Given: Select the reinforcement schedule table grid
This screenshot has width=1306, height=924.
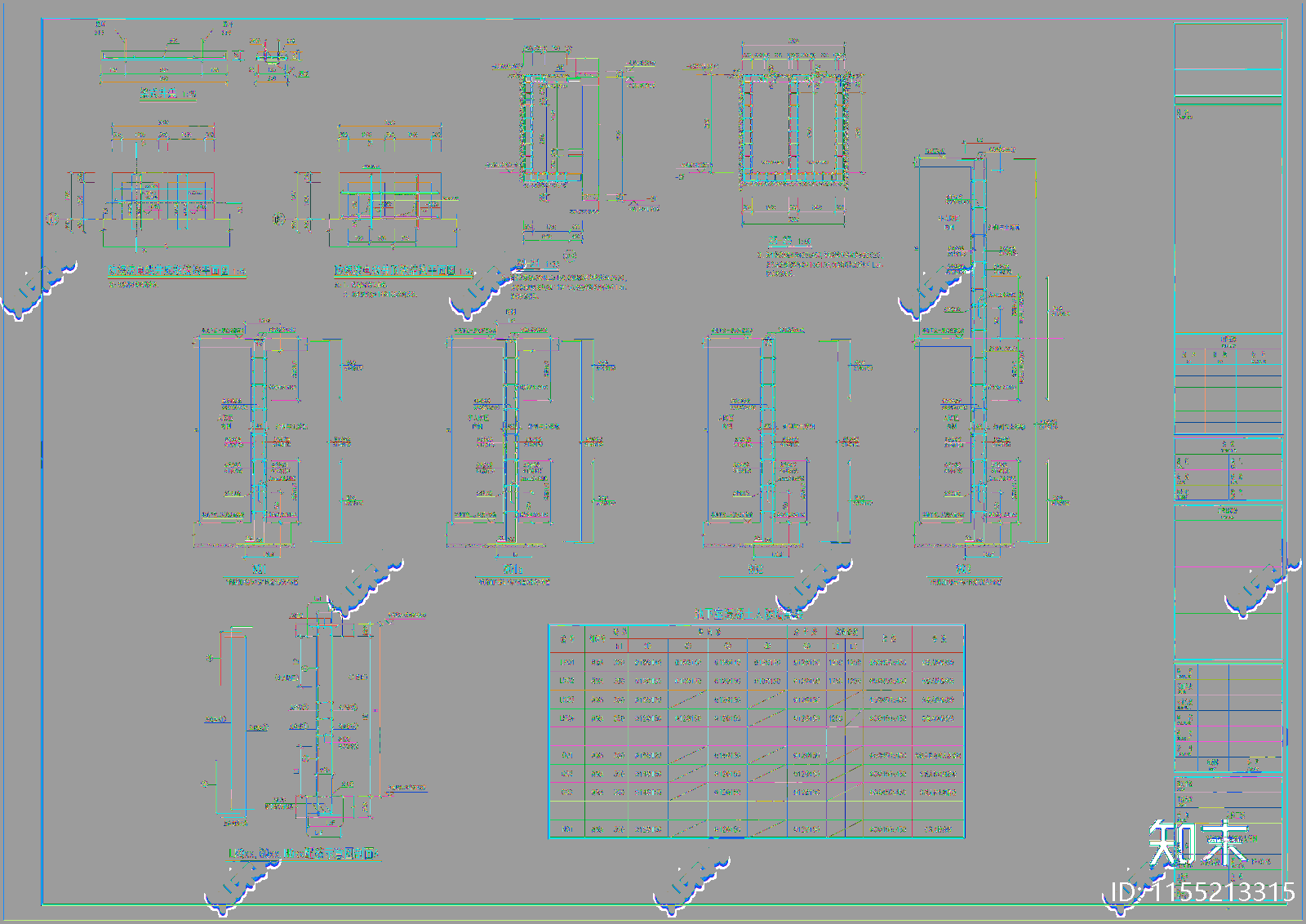Looking at the screenshot, I should click(x=757, y=732).
